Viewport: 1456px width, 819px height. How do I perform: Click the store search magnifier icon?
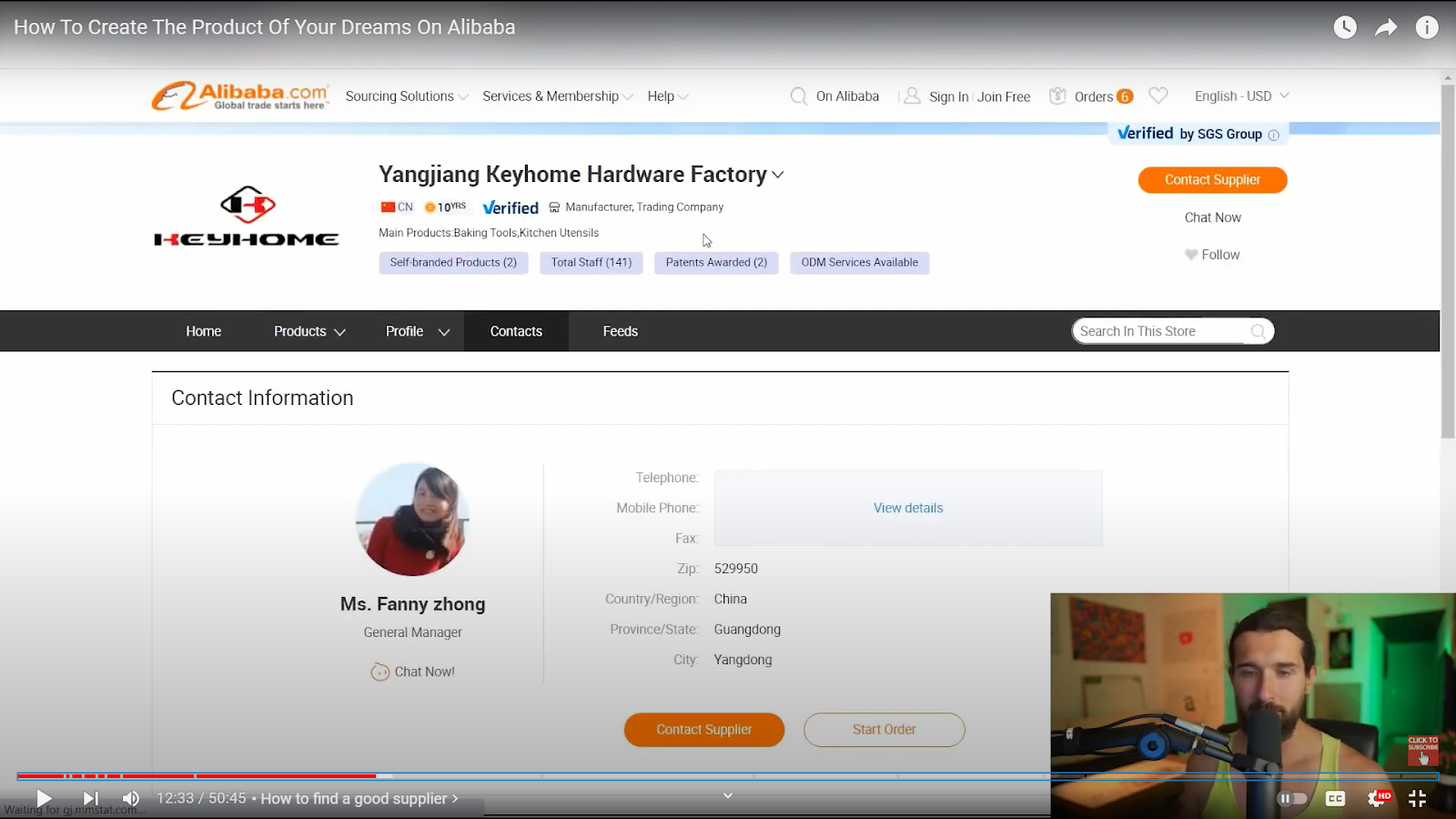(x=1258, y=331)
